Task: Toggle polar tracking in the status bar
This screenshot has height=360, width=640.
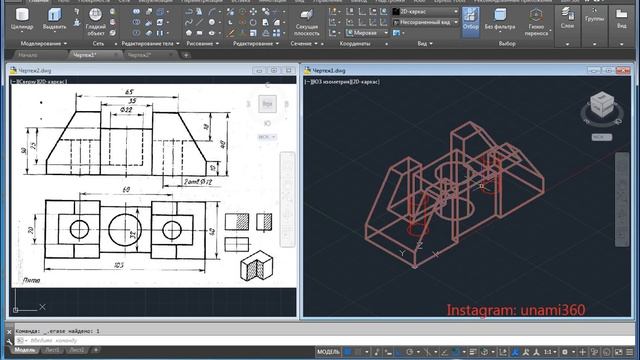Action: pos(409,352)
